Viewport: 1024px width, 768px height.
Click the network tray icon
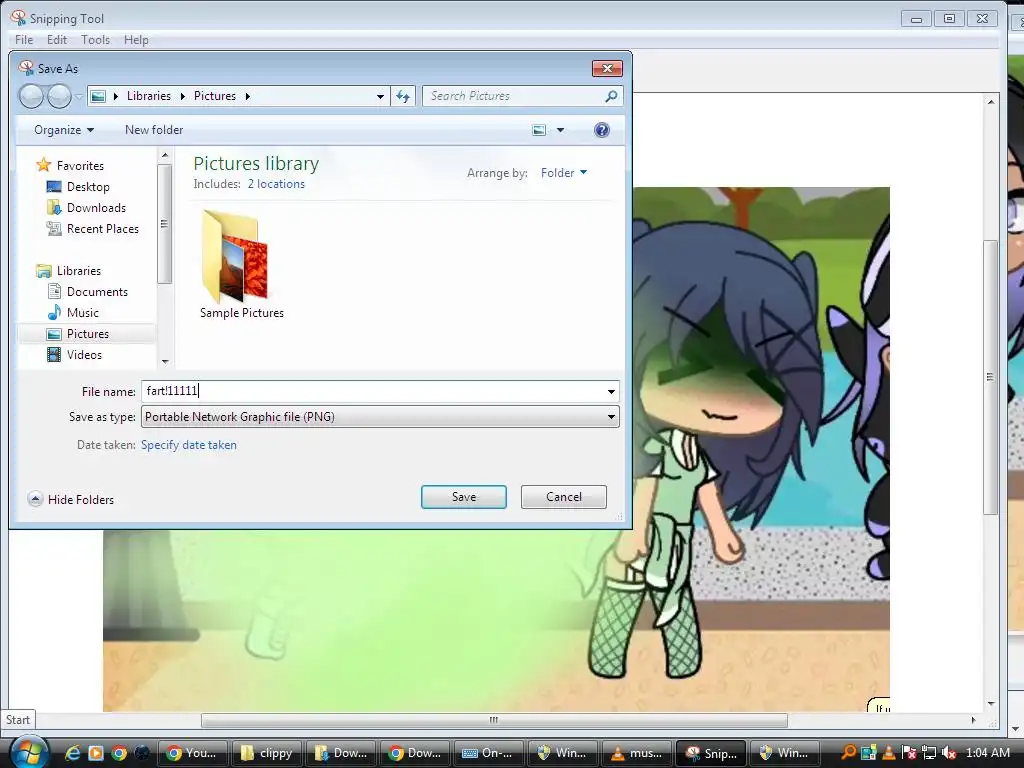tap(929, 753)
